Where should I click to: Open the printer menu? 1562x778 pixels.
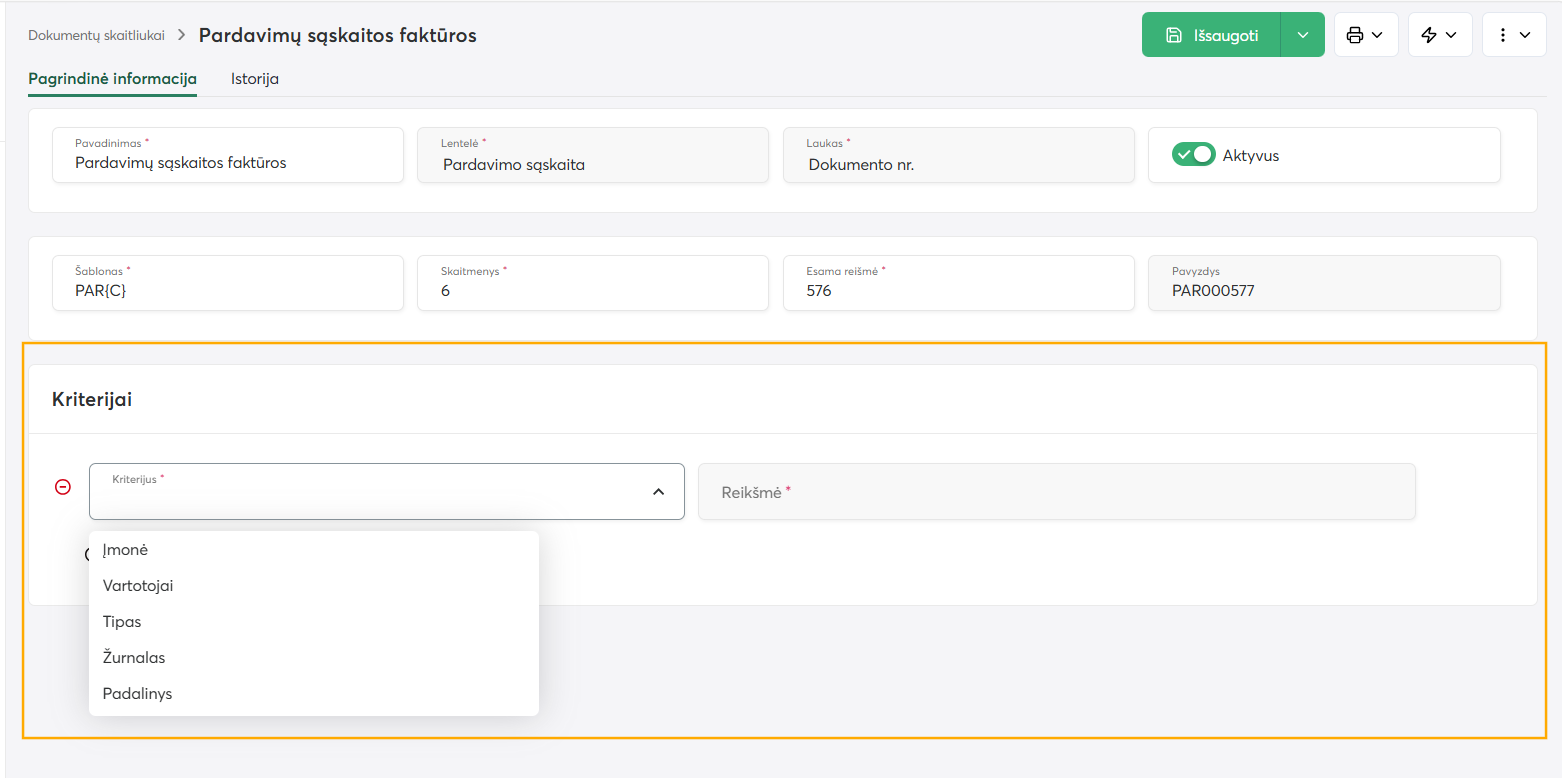tap(1366, 35)
